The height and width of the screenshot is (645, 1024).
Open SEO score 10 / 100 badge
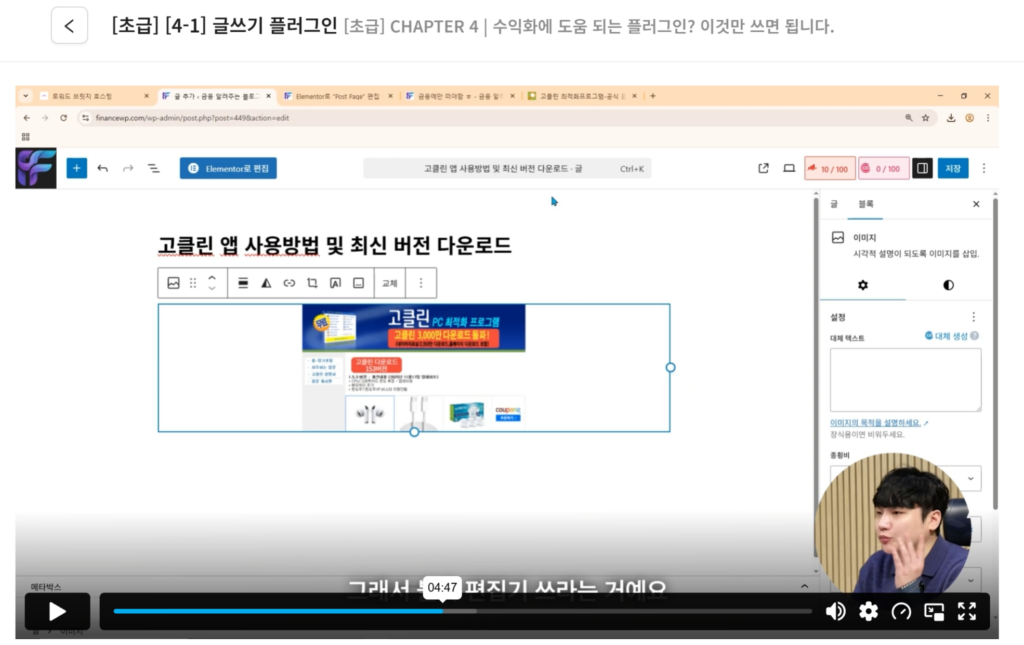pos(829,168)
